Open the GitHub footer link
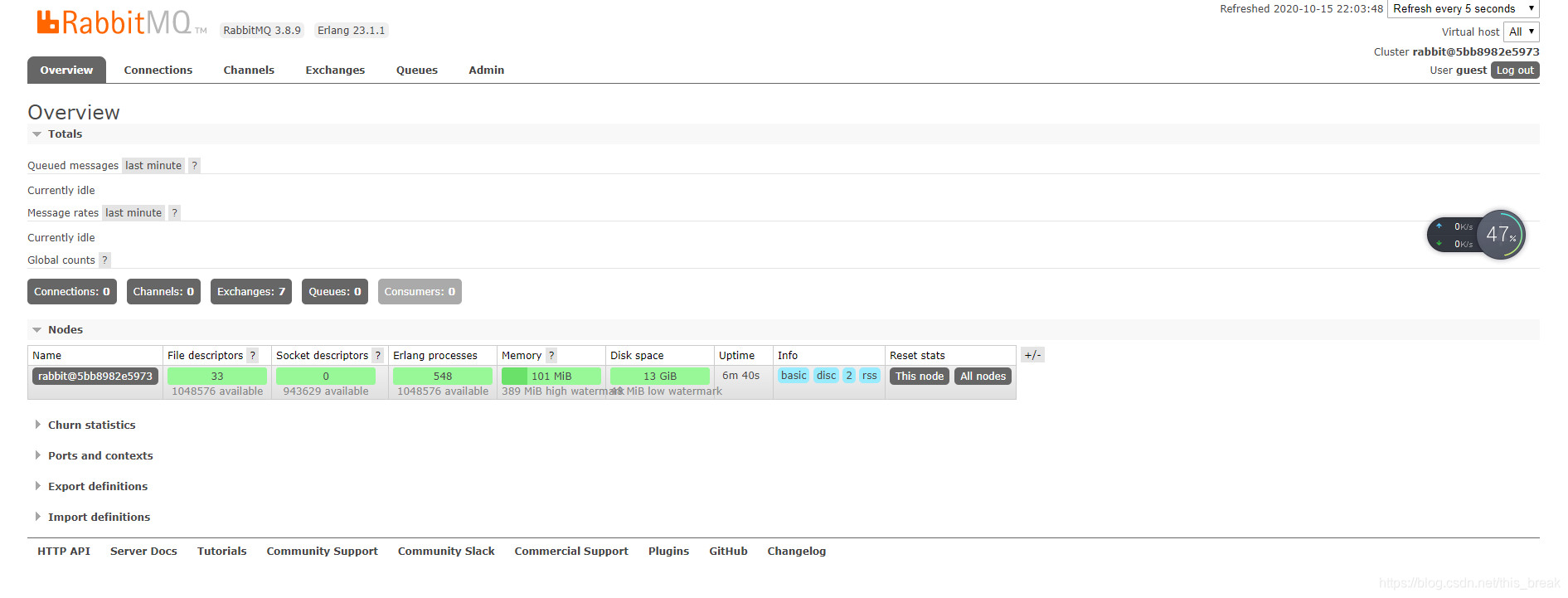Image resolution: width=1568 pixels, height=598 pixels. 729,552
